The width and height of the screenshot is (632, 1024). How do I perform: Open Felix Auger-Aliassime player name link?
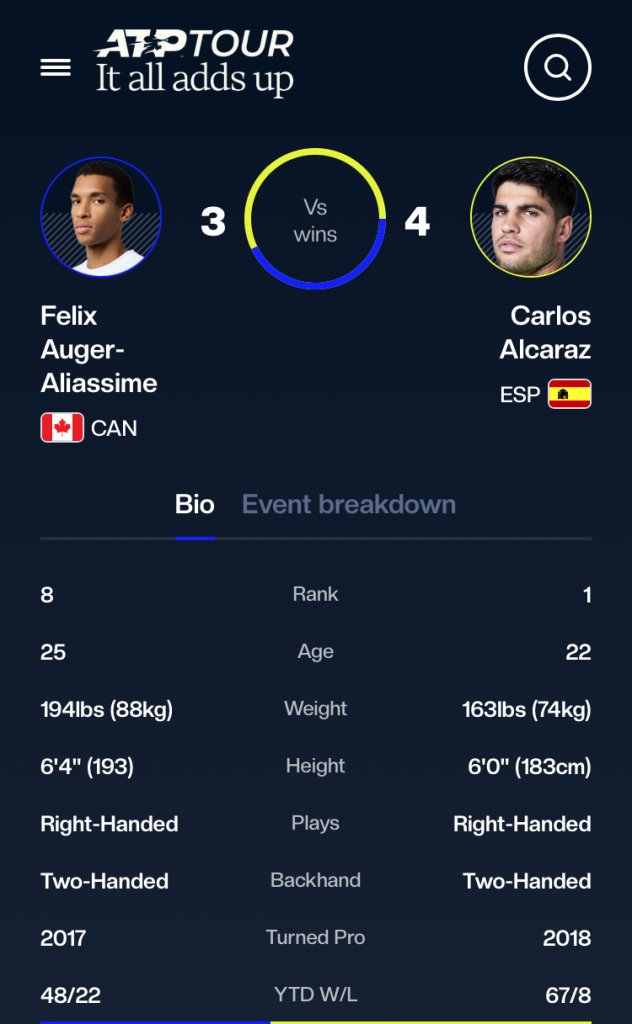(x=99, y=349)
